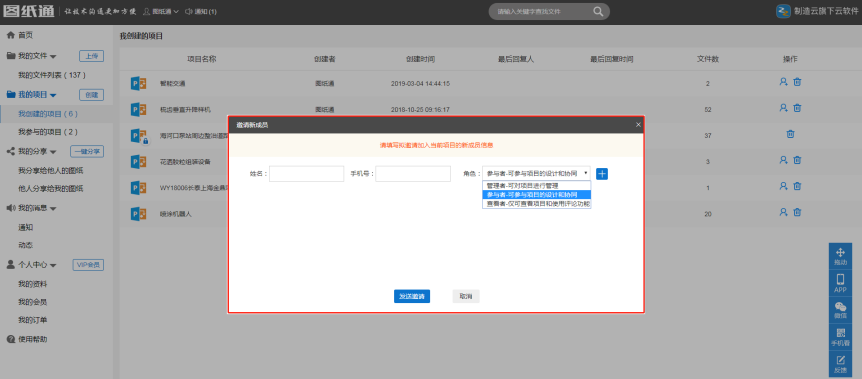
Task: Click the 首页 home icon in sidebar
Action: pos(10,35)
